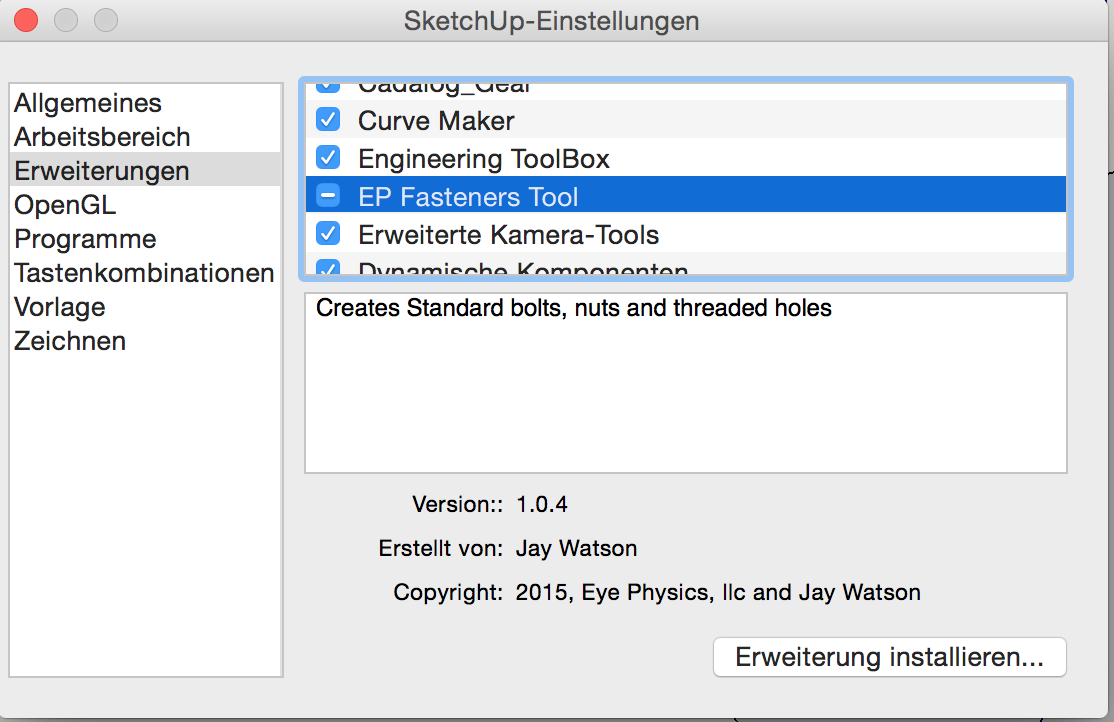This screenshot has width=1114, height=722.
Task: Switch to the Erweiterungen category
Action: pos(101,171)
